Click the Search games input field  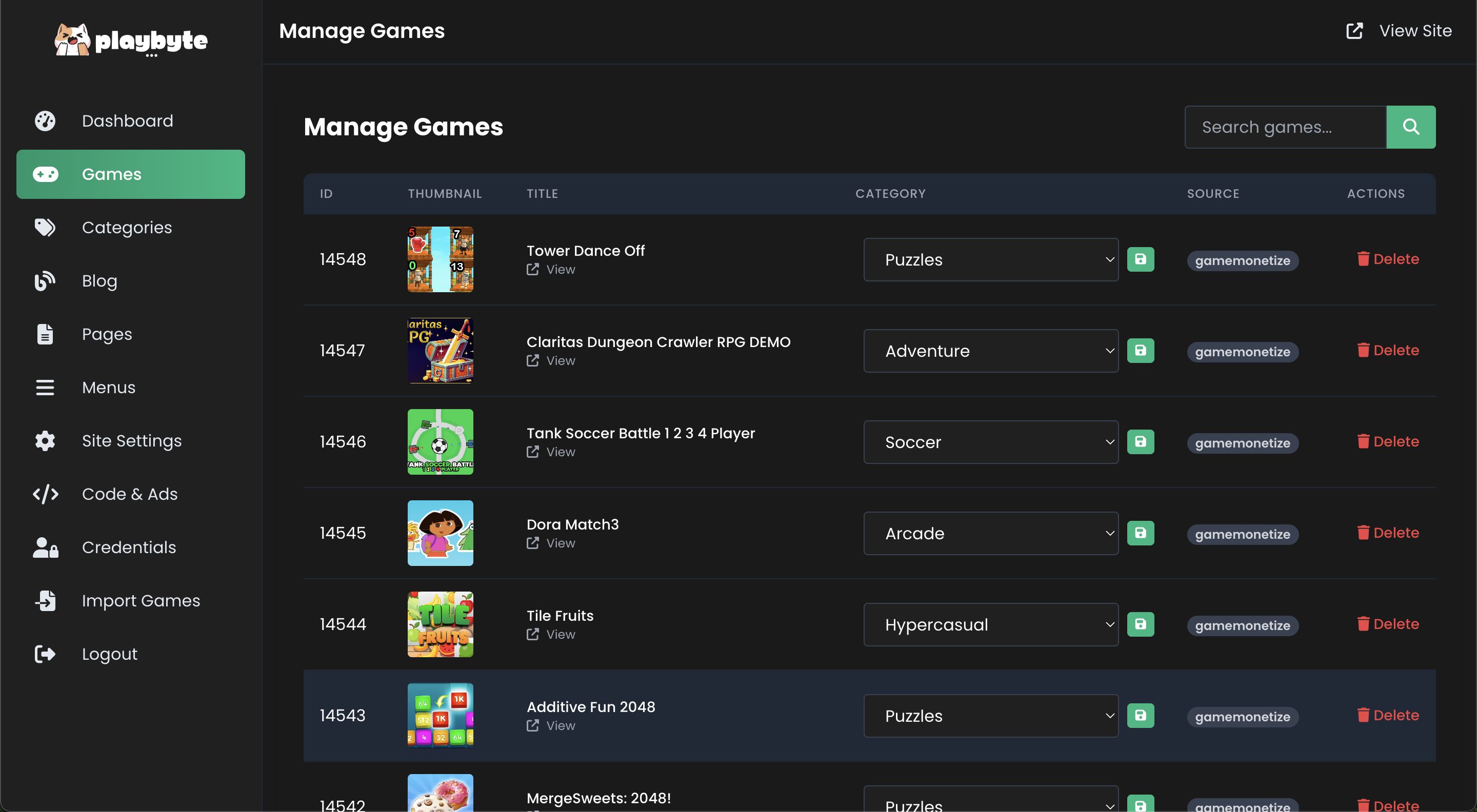click(x=1285, y=127)
